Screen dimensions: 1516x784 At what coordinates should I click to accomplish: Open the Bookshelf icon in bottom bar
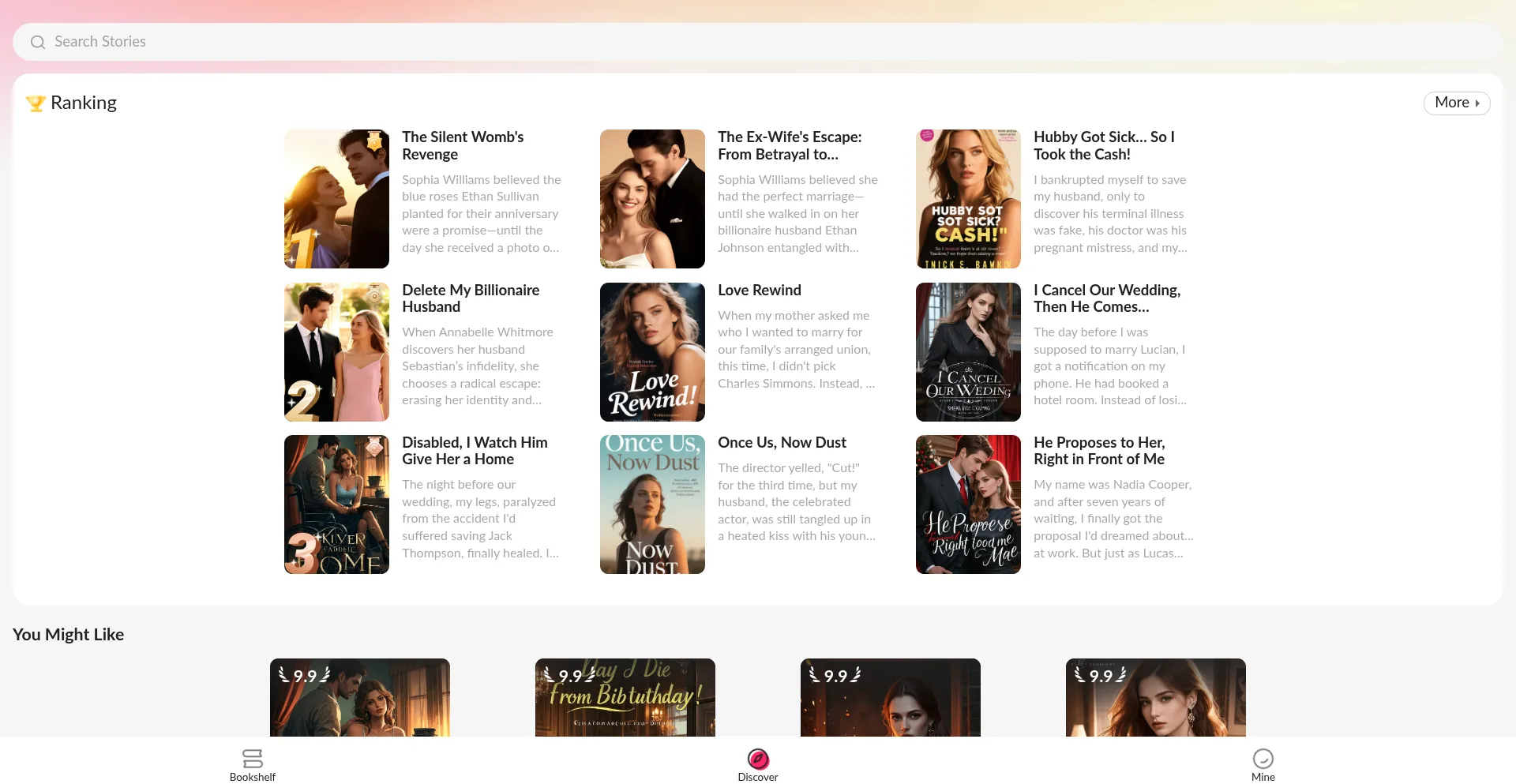[253, 759]
